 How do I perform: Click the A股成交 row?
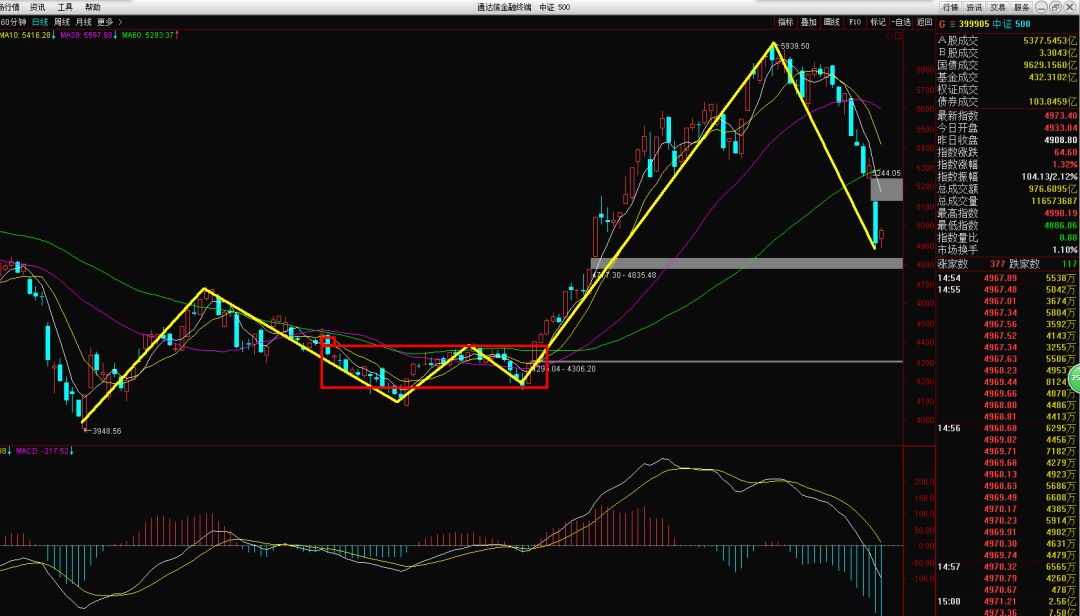click(x=1007, y=41)
